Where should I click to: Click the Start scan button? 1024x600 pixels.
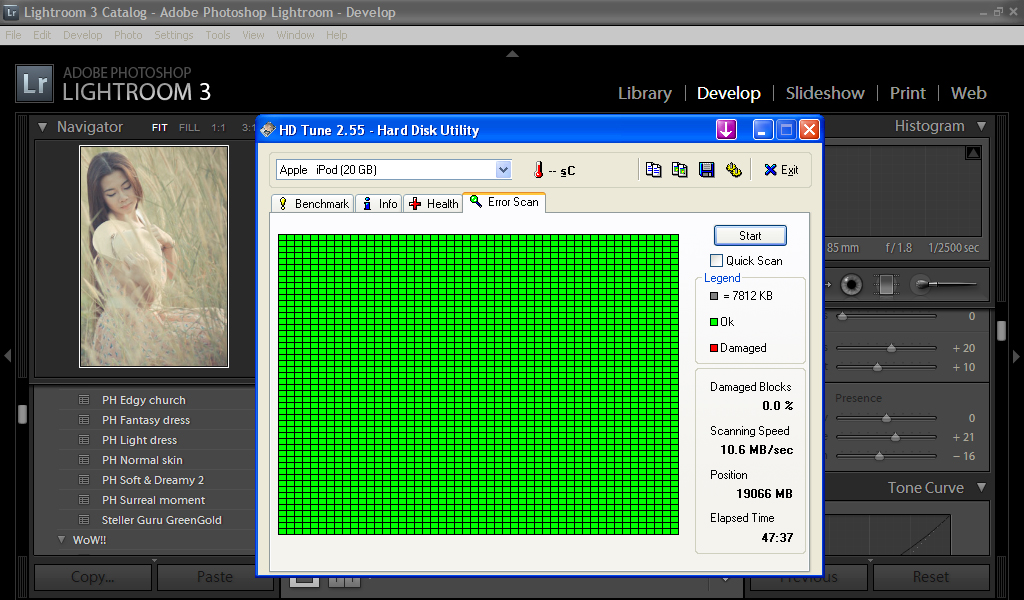(x=750, y=236)
